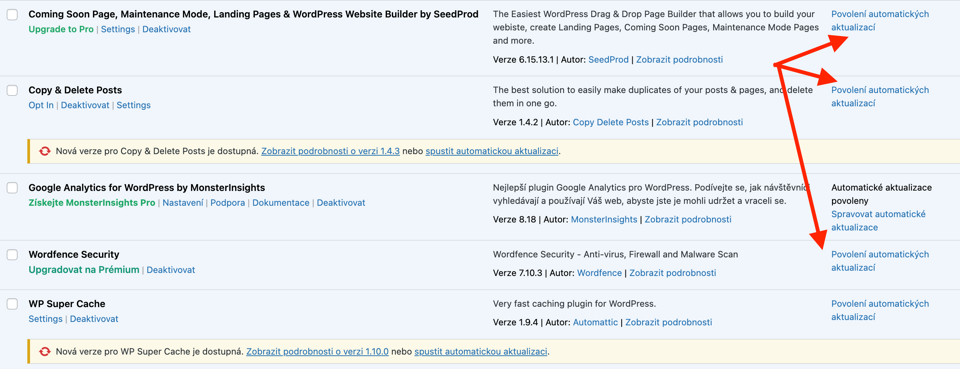Deactivate the Wordfence Security plugin
Image resolution: width=960 pixels, height=369 pixels.
pos(171,269)
